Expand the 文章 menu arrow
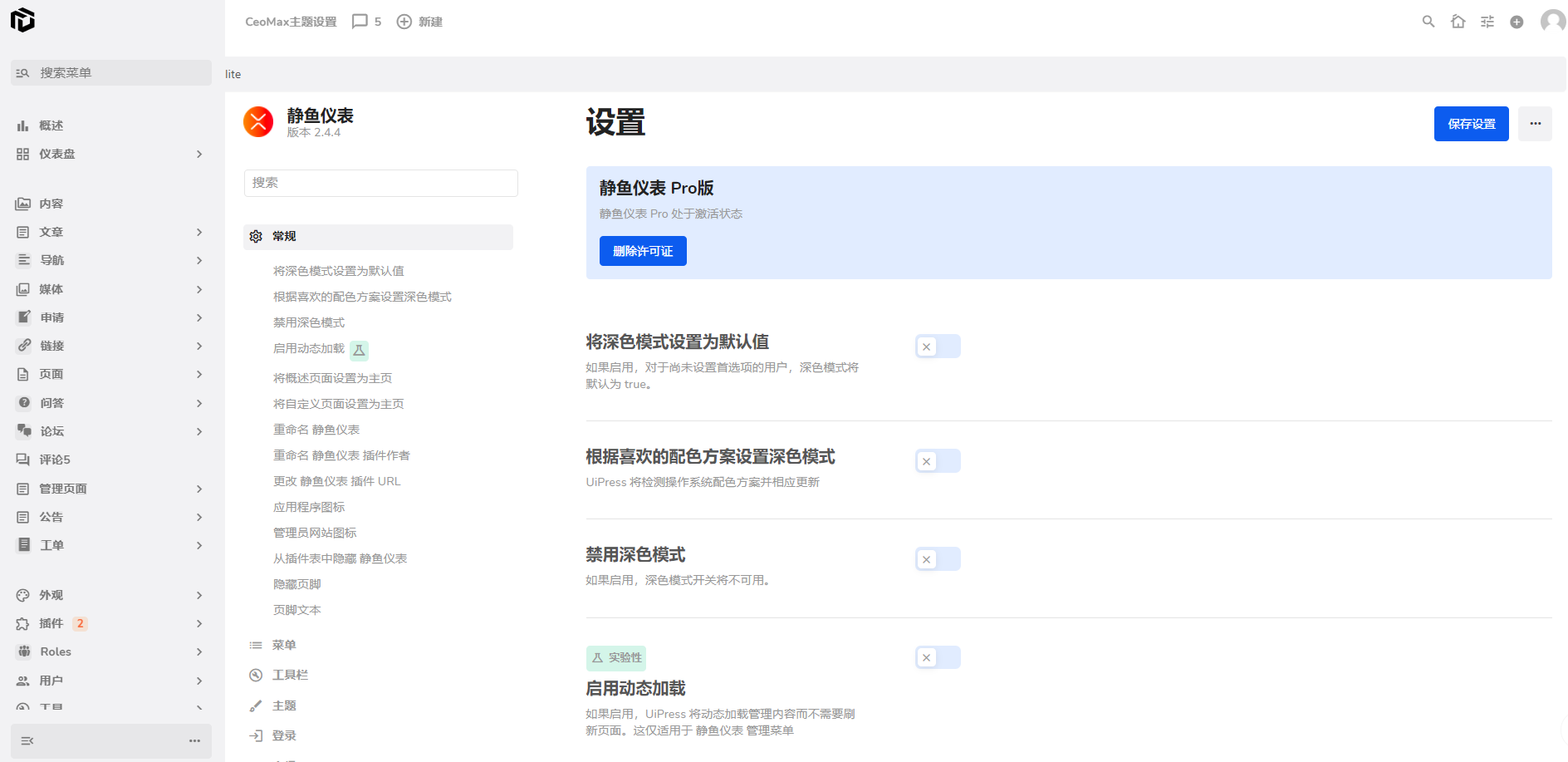Viewport: 1568px width, 762px height. coord(199,232)
